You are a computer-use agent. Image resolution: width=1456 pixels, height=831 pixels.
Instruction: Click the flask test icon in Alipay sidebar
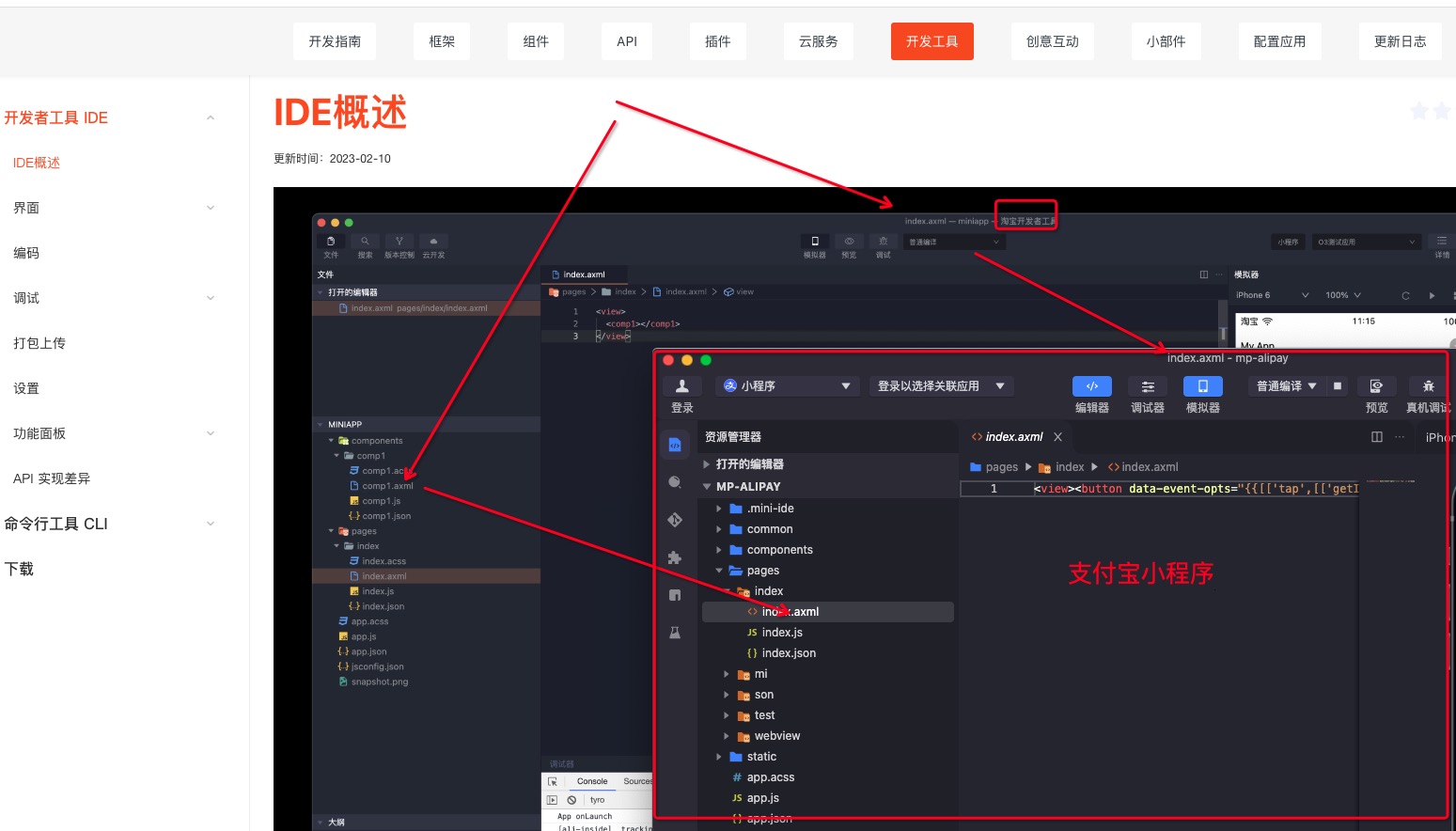tap(675, 633)
